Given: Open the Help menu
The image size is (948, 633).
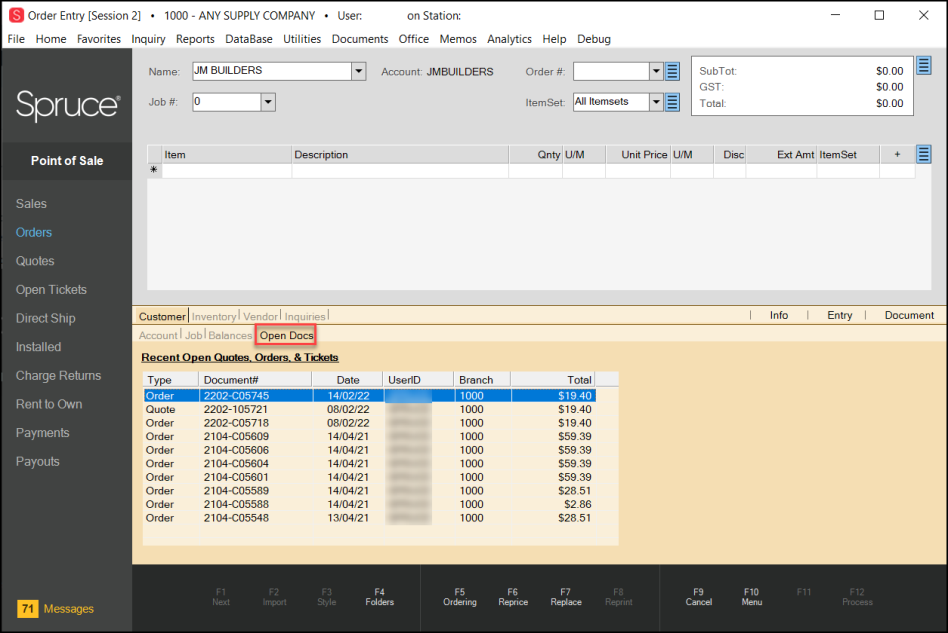Looking at the screenshot, I should click(x=554, y=39).
